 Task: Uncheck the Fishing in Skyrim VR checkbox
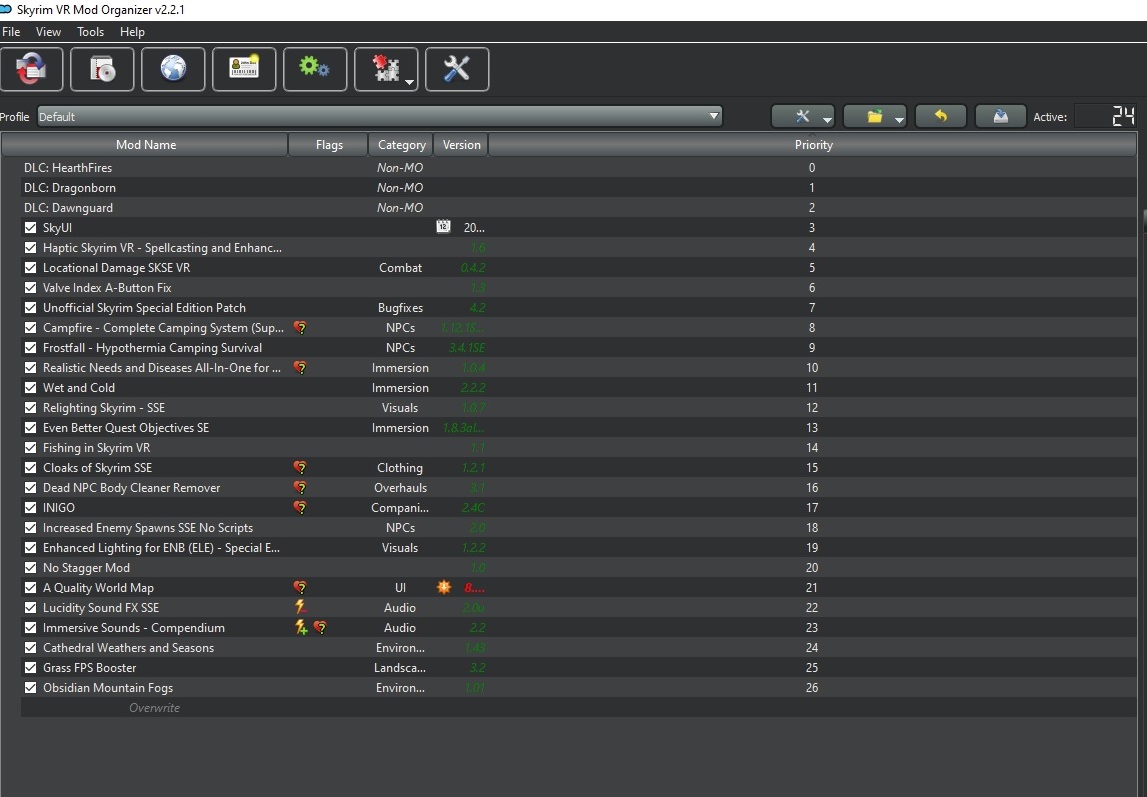point(31,447)
